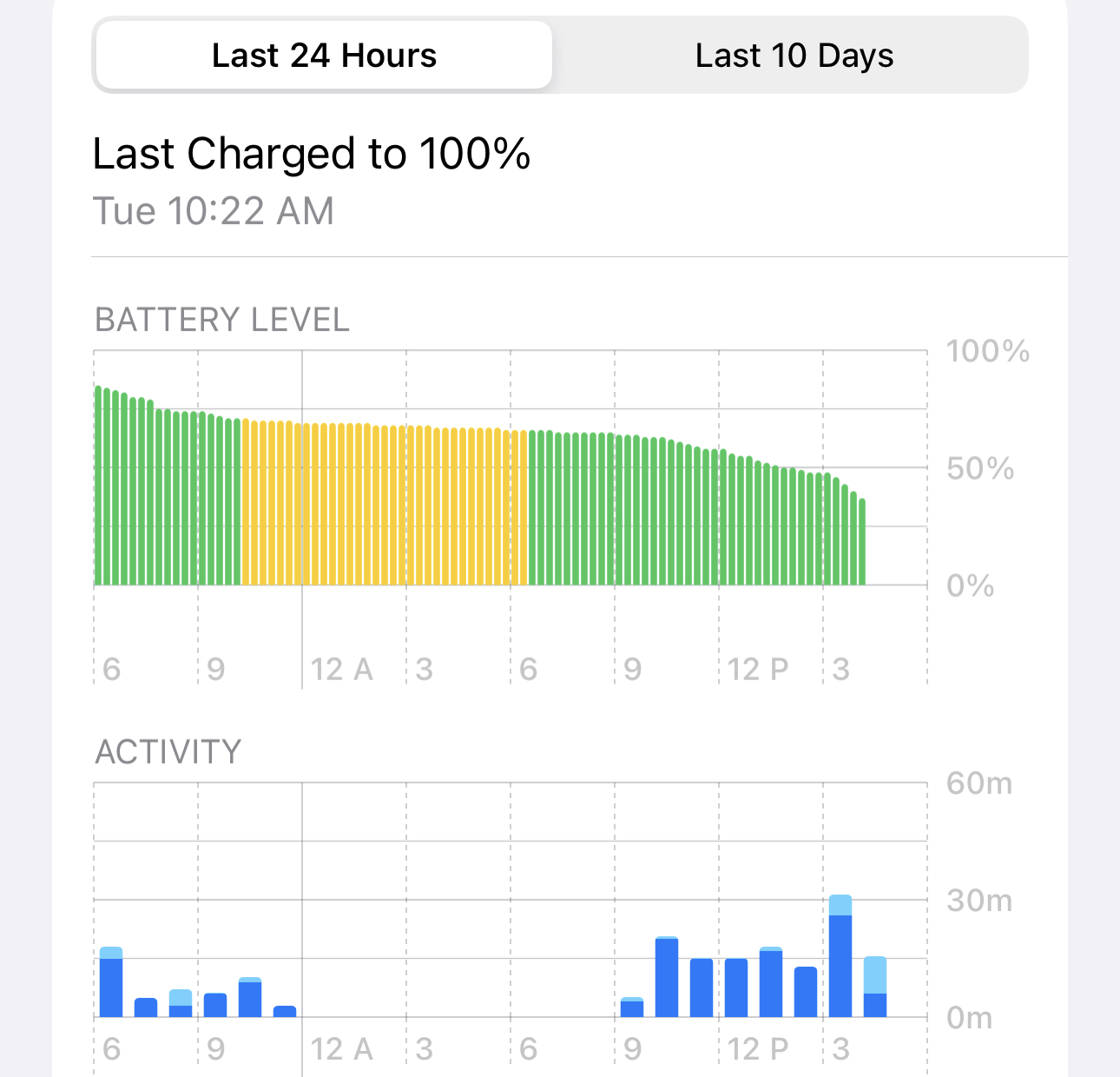Tap the BATTERY LEVEL section label
Viewport: 1120px width, 1077px height.
(x=222, y=320)
